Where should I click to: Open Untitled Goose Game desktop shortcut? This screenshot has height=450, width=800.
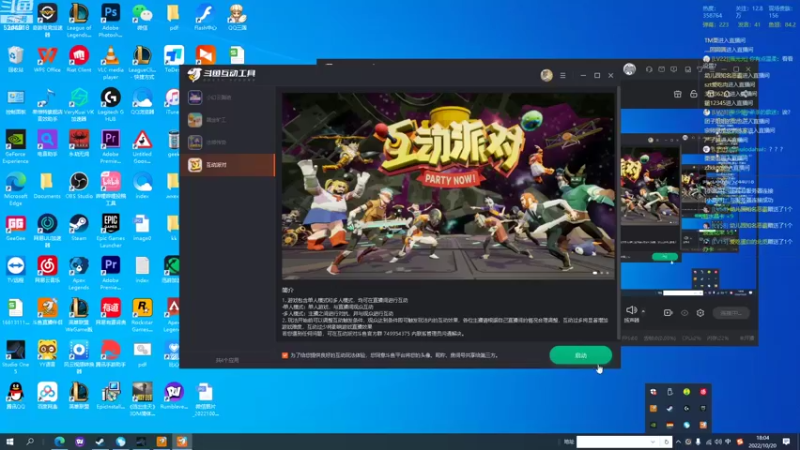[x=142, y=147]
